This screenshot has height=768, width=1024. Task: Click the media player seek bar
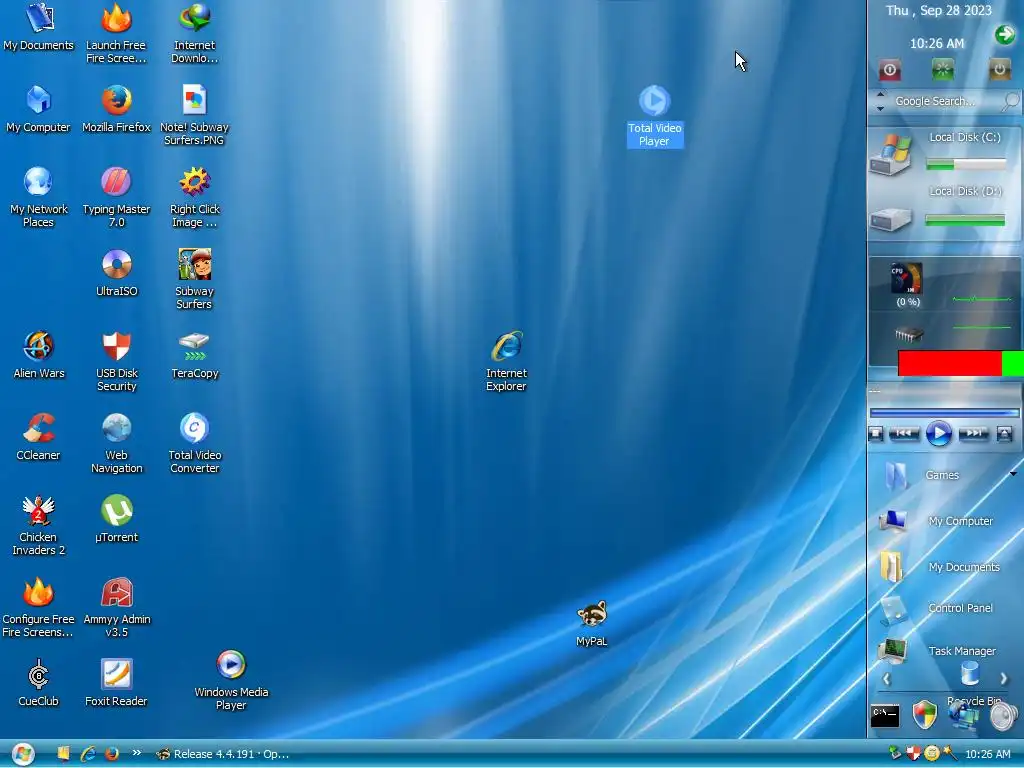[x=944, y=413]
